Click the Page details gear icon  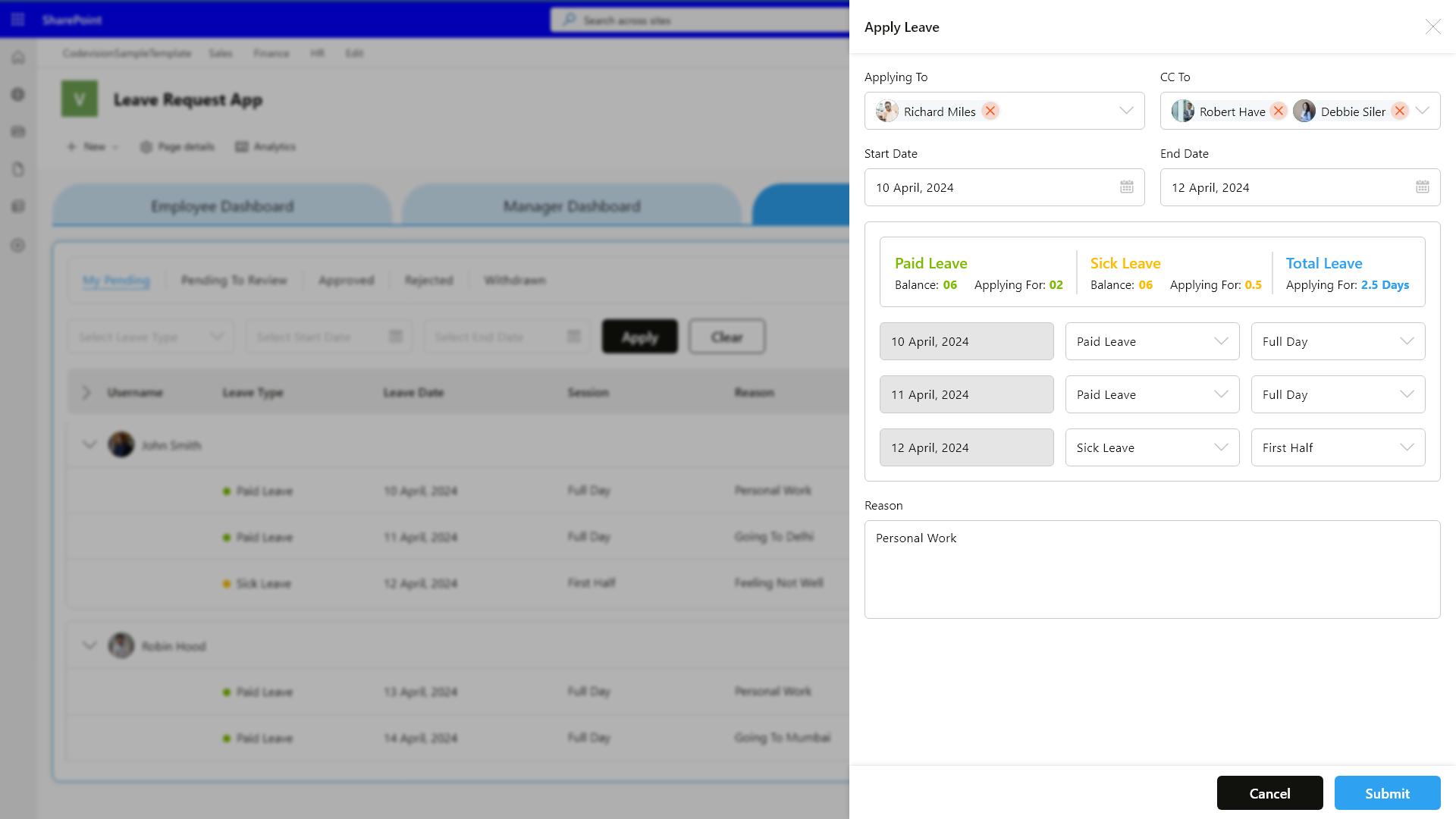click(146, 146)
